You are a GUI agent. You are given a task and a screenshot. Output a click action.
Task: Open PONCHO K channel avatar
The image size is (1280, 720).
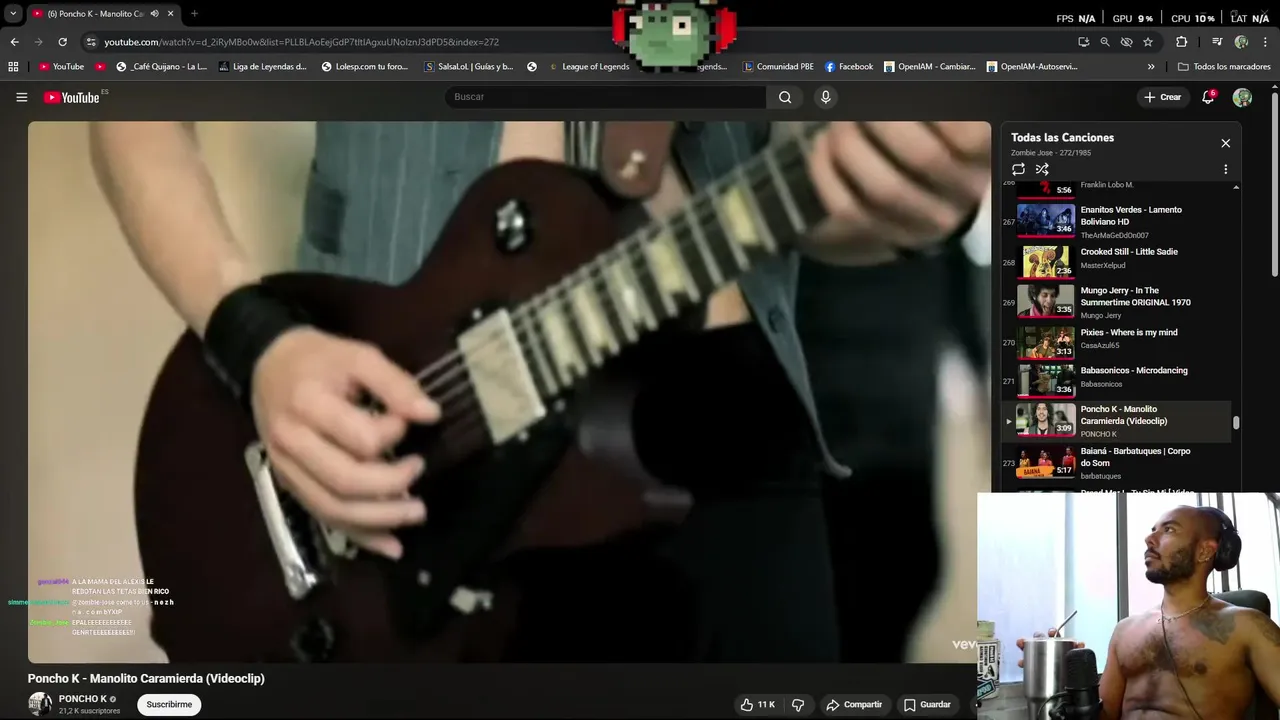pyautogui.click(x=40, y=705)
